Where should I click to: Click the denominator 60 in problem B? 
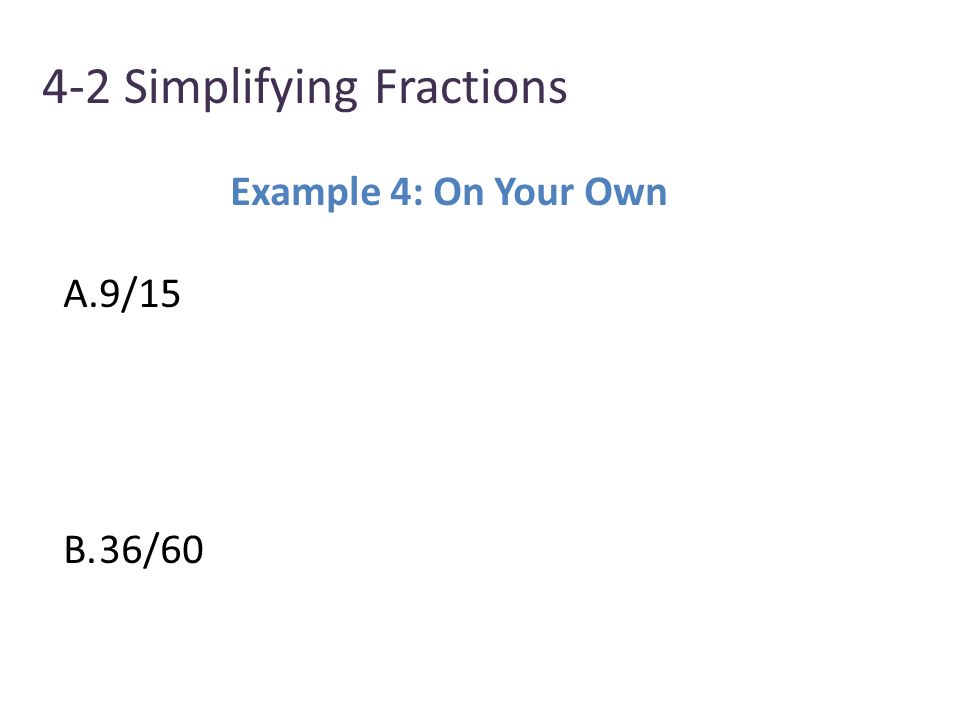point(182,550)
